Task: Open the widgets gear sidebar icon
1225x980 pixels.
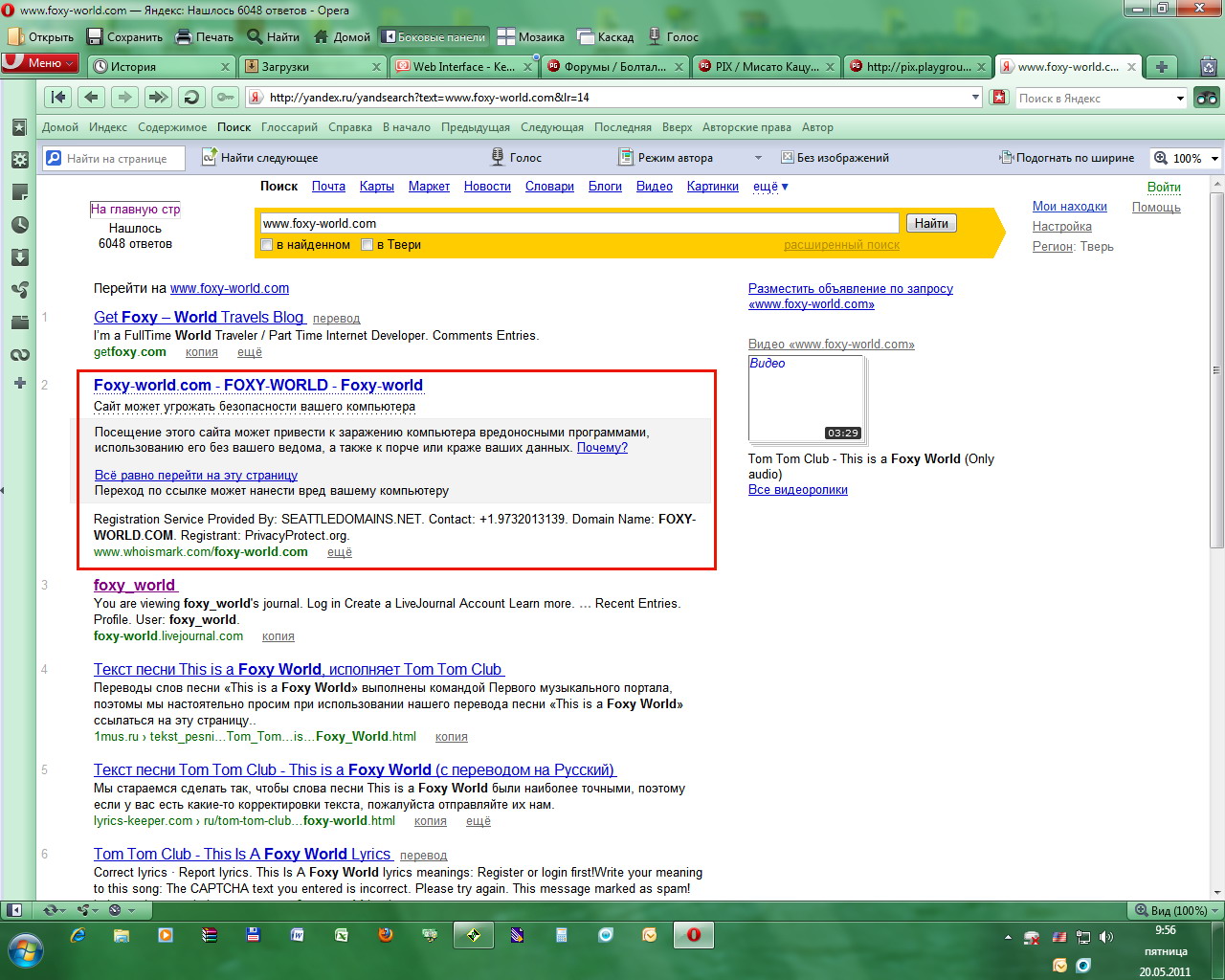Action: click(19, 160)
